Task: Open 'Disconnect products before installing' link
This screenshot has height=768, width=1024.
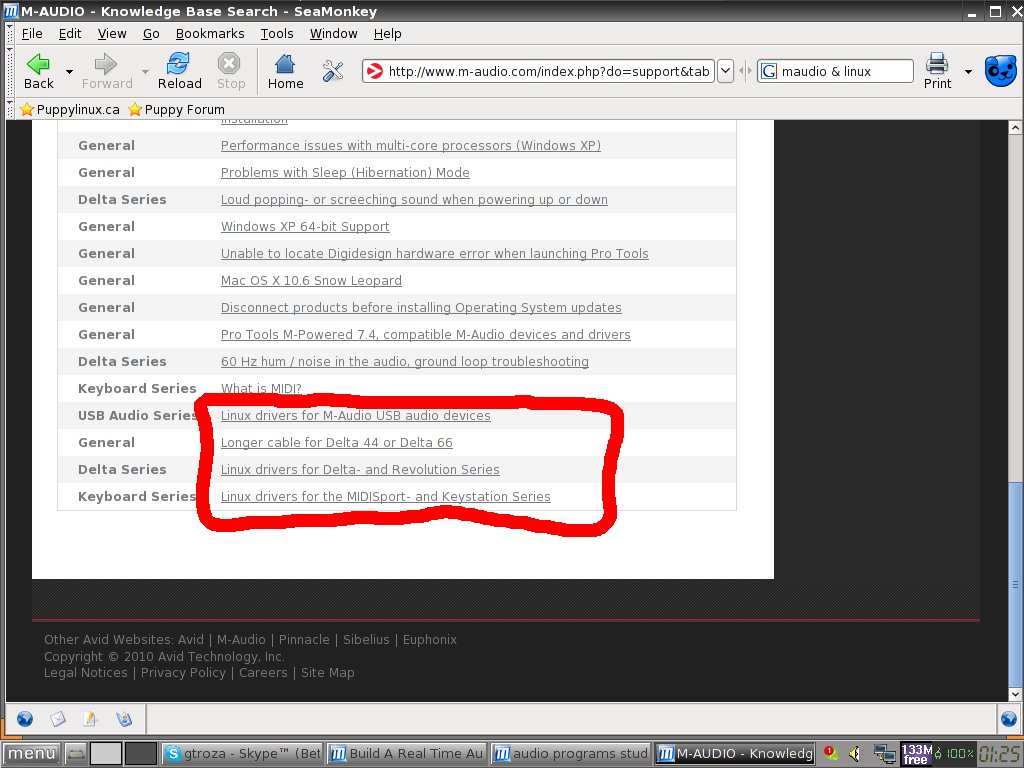Action: (x=421, y=308)
